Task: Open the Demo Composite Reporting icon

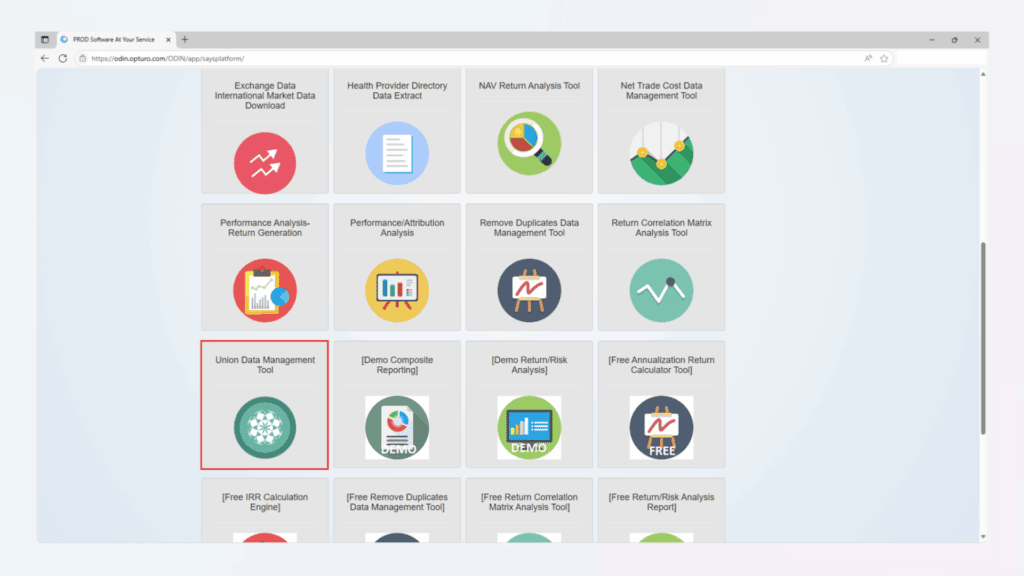Action: coord(397,428)
